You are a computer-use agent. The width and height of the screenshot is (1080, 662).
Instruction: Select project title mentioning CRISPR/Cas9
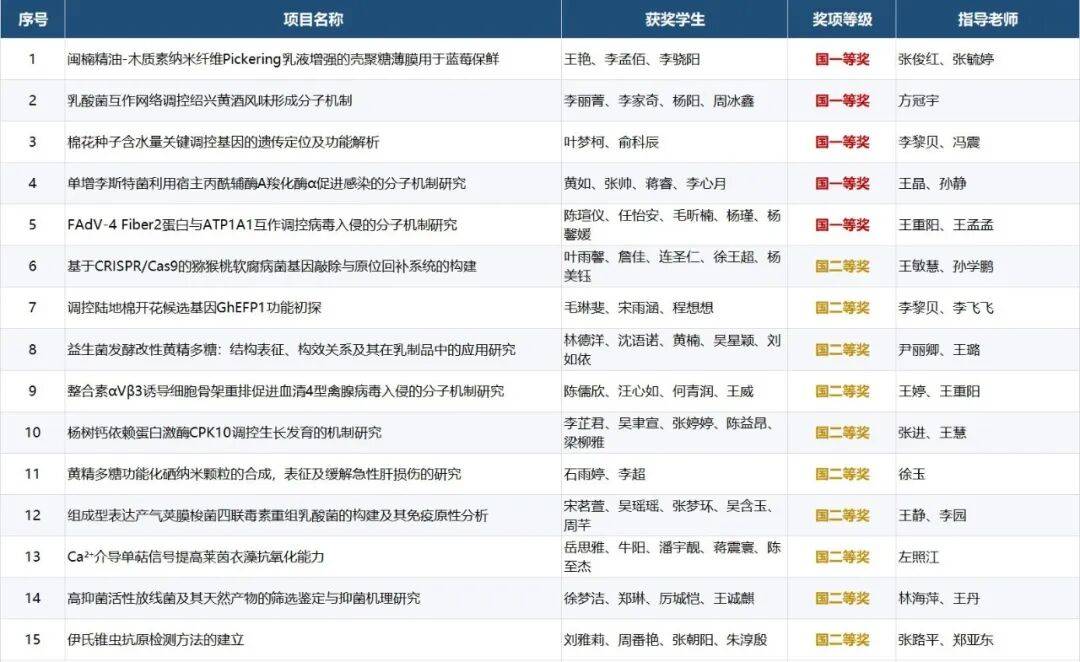coord(272,266)
